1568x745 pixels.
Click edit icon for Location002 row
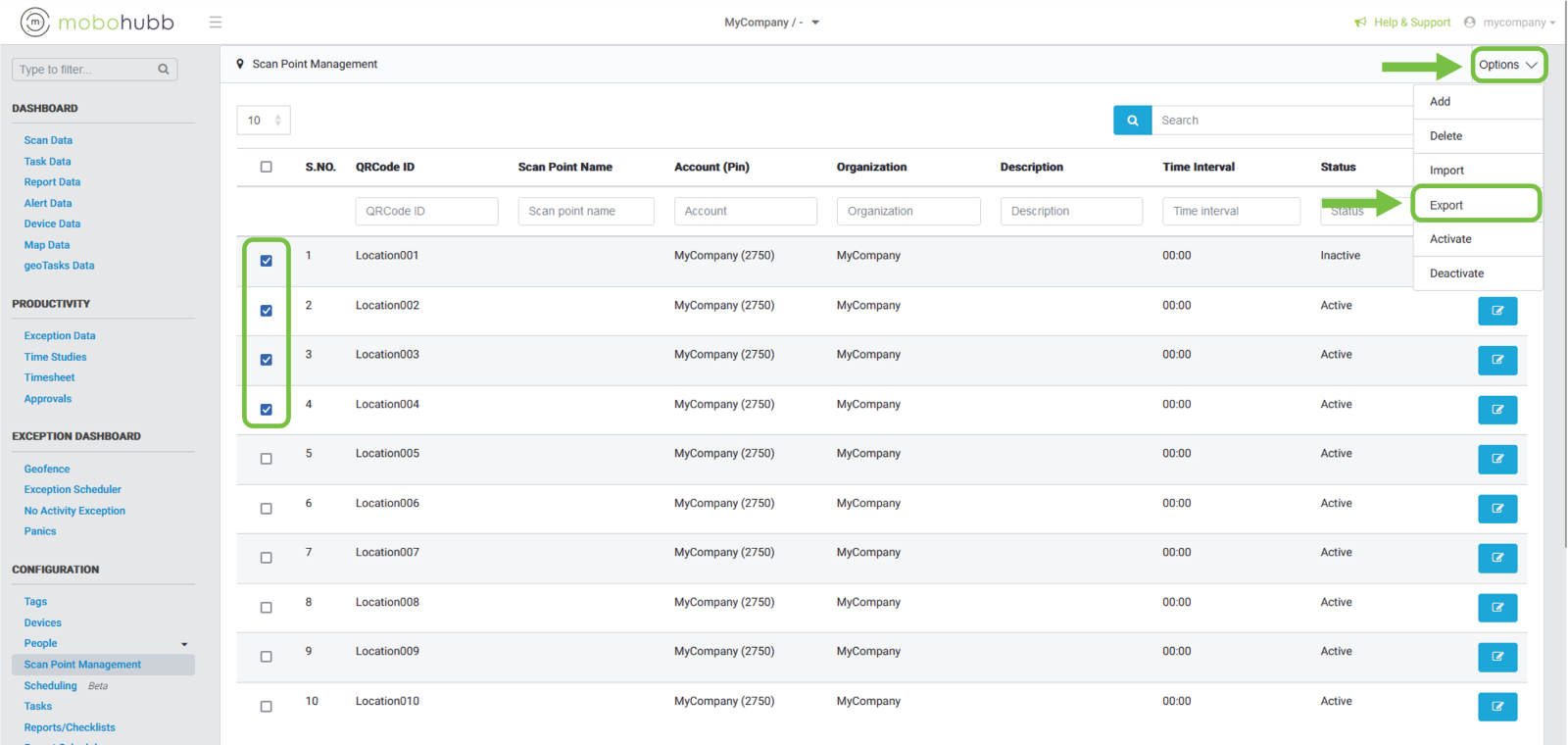click(x=1496, y=311)
